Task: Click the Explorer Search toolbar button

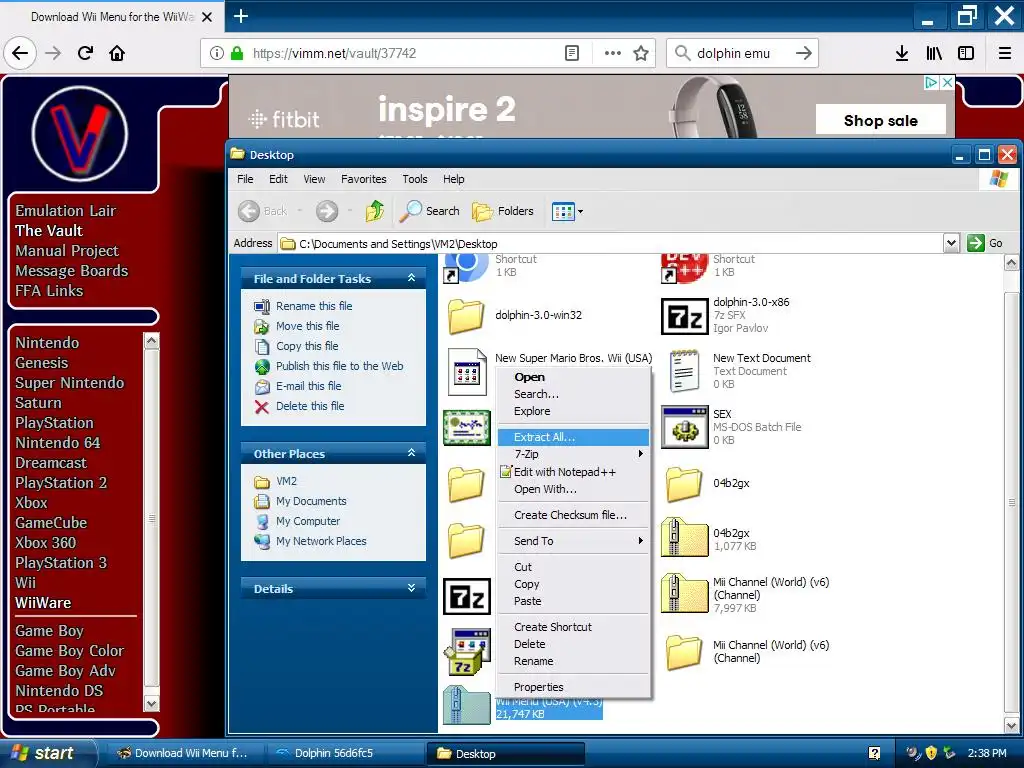Action: pyautogui.click(x=429, y=211)
